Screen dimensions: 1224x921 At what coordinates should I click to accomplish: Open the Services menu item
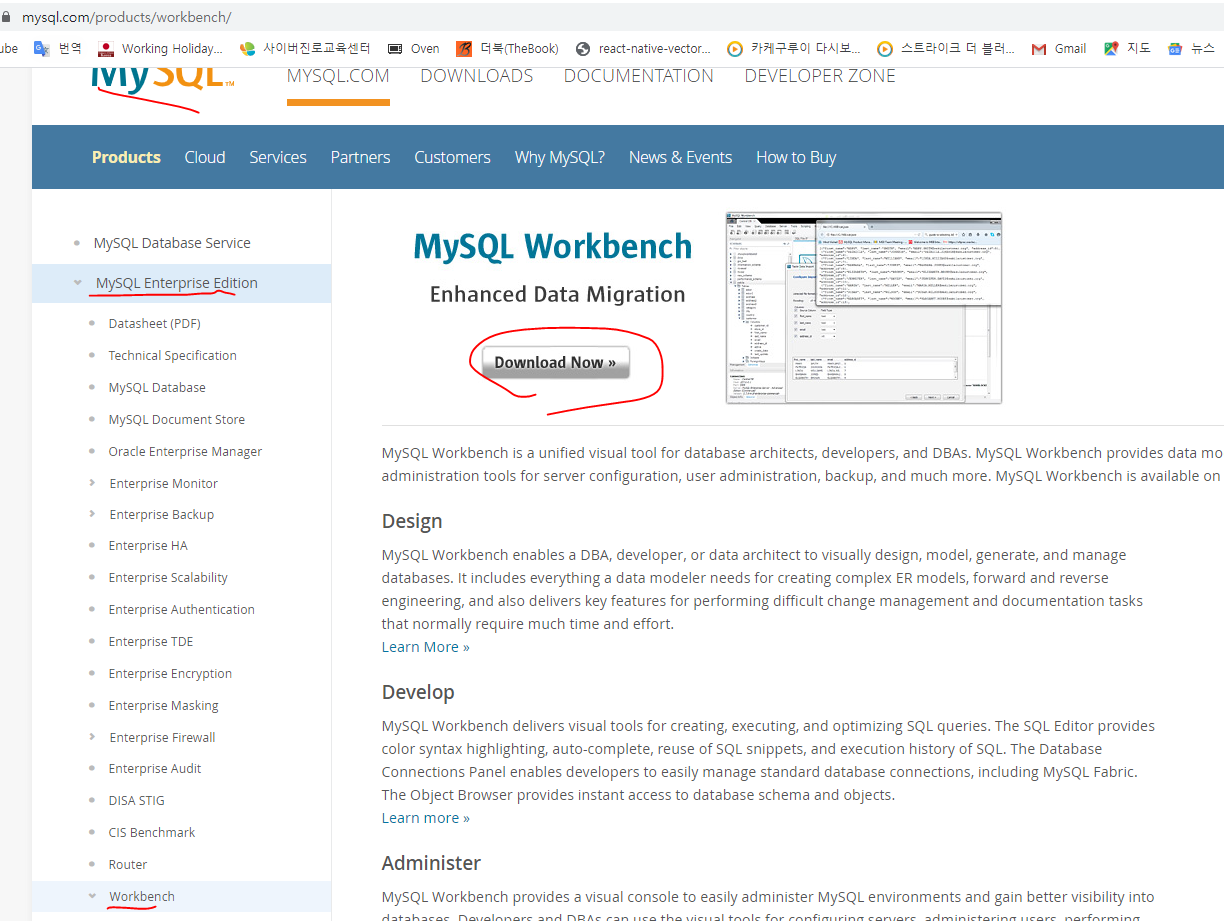coord(278,157)
